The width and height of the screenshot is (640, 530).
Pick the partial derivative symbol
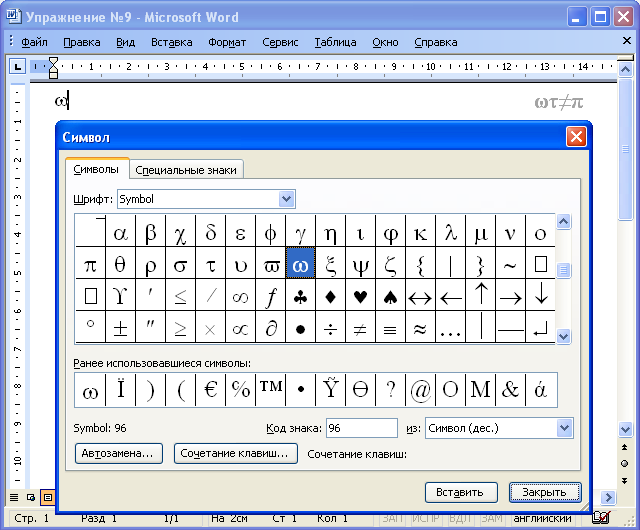tap(271, 327)
